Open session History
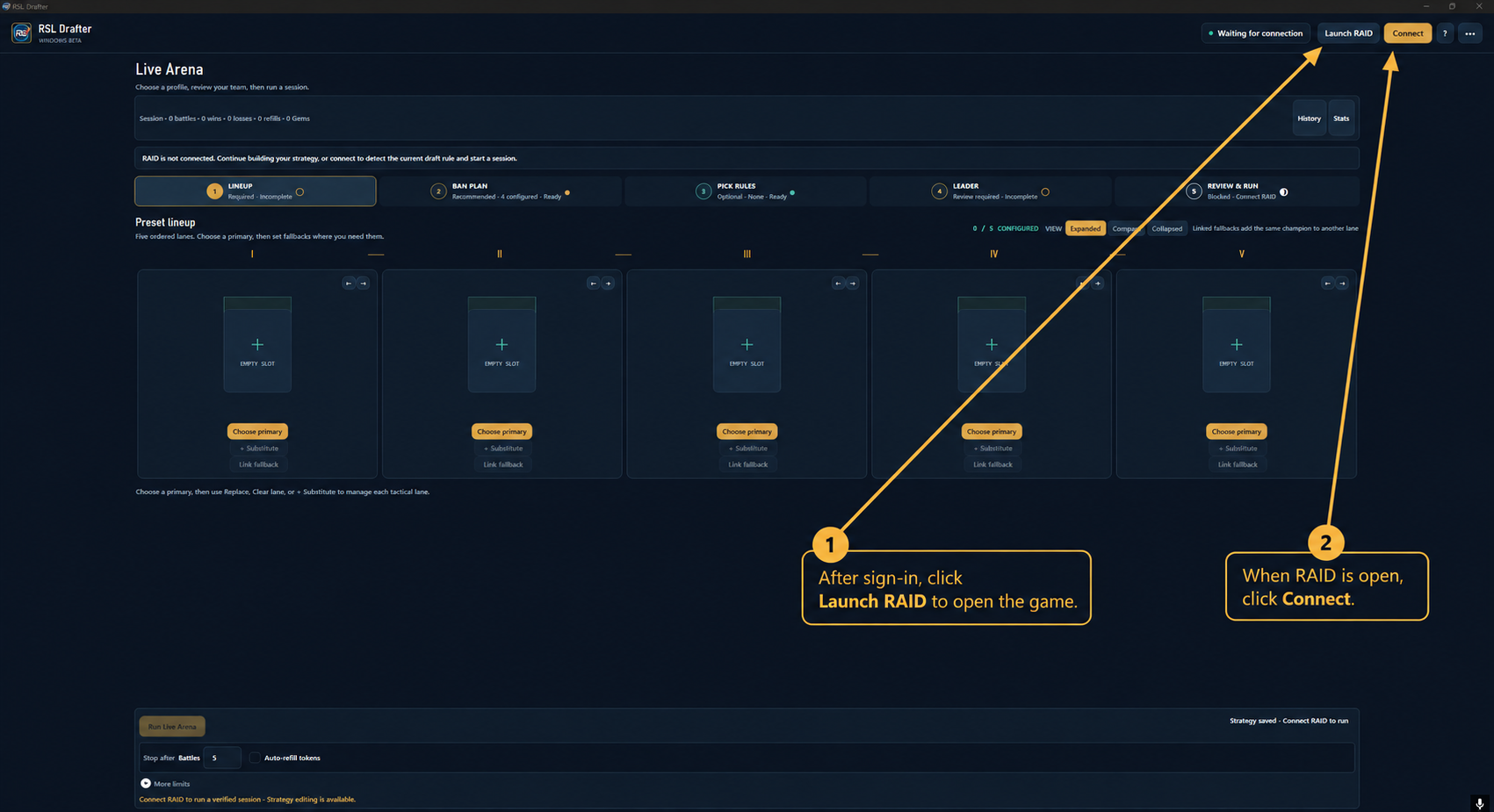Viewport: 1494px width, 812px height. click(x=1310, y=119)
